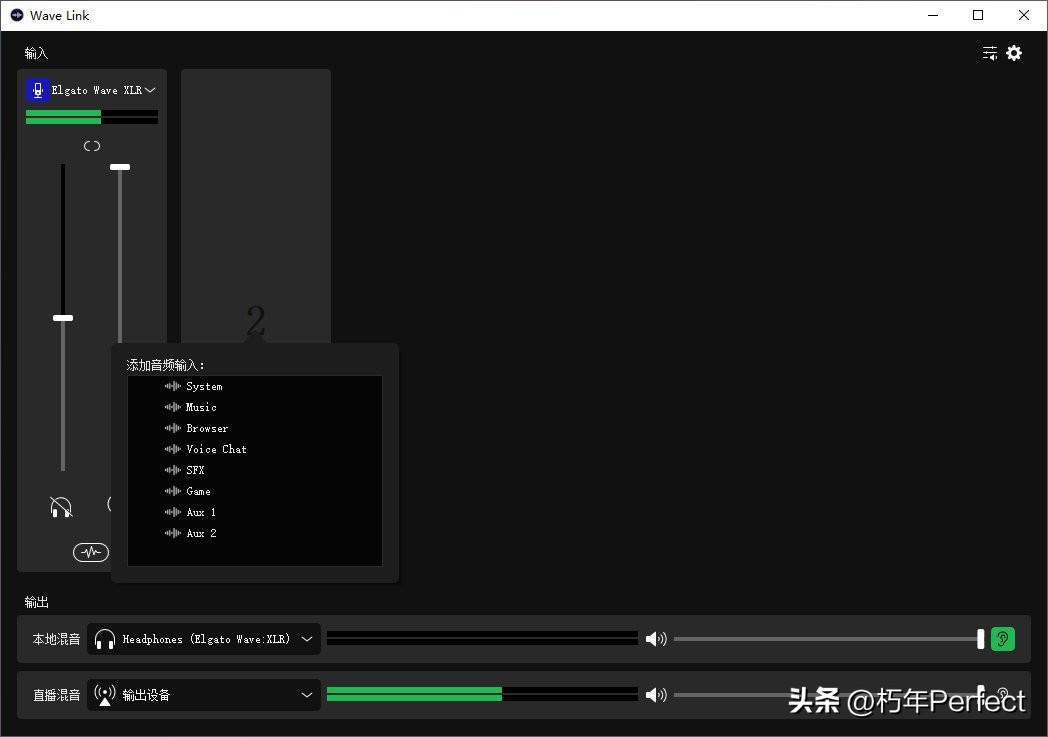
Task: Click the output mixer icon beside the settings gear
Action: click(x=989, y=53)
